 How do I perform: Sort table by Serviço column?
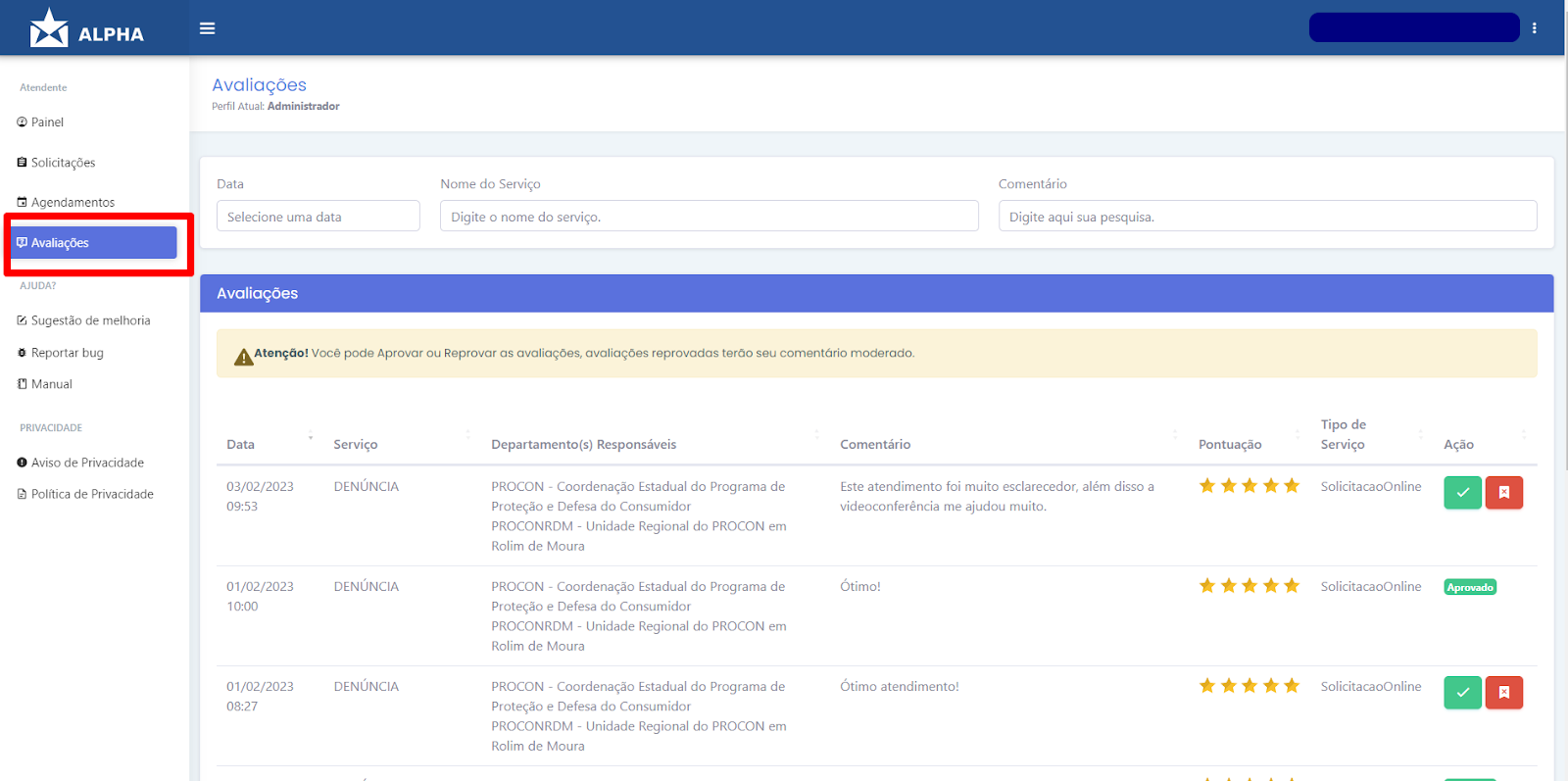coord(402,444)
